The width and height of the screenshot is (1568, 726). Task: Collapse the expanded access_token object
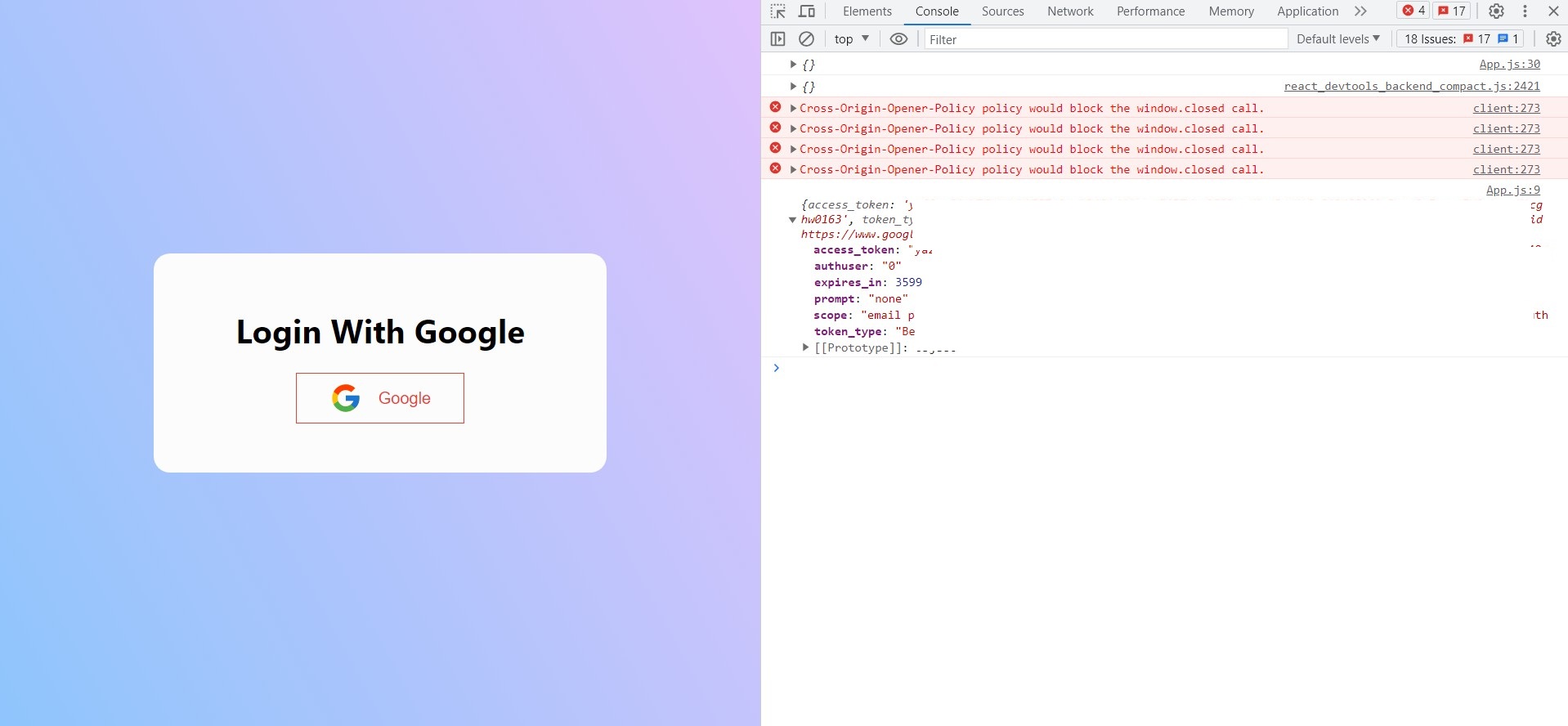coord(792,219)
